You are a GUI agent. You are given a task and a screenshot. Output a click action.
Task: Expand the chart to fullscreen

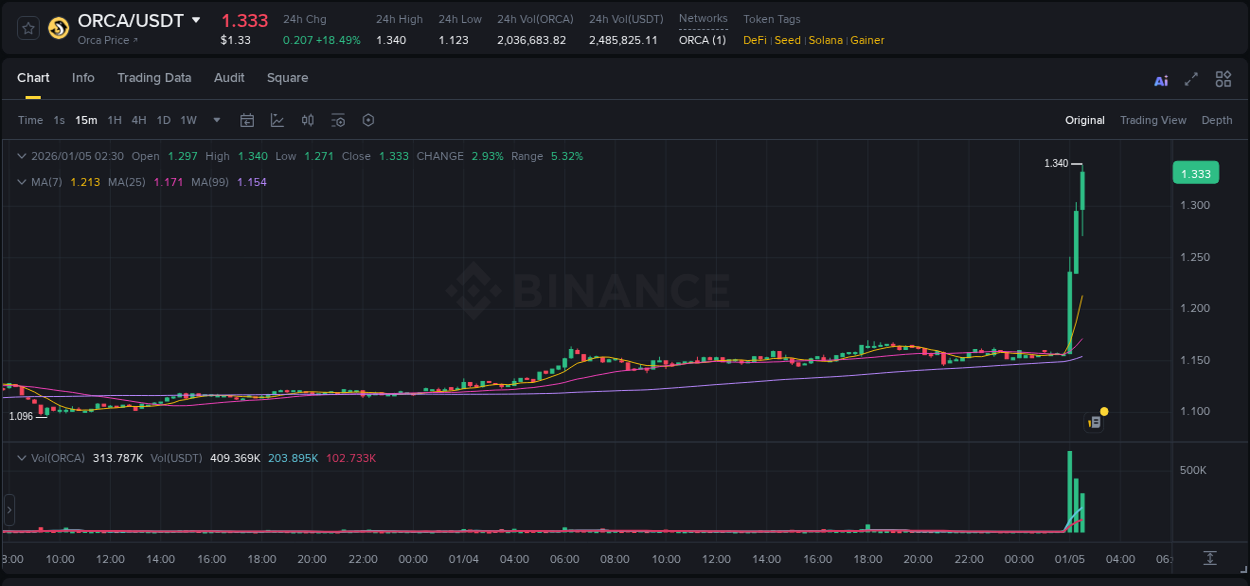click(x=1189, y=78)
